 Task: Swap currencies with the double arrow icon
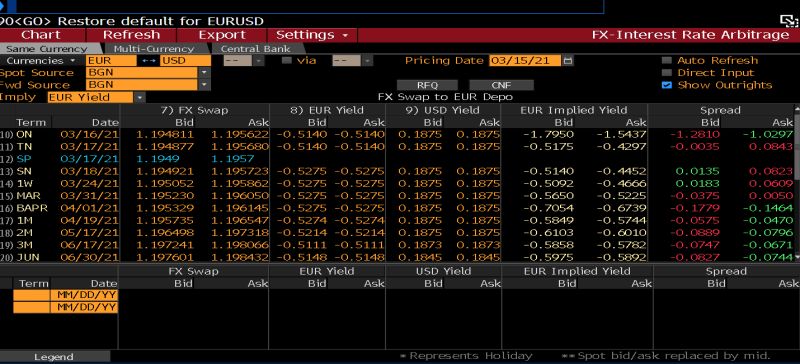148,61
